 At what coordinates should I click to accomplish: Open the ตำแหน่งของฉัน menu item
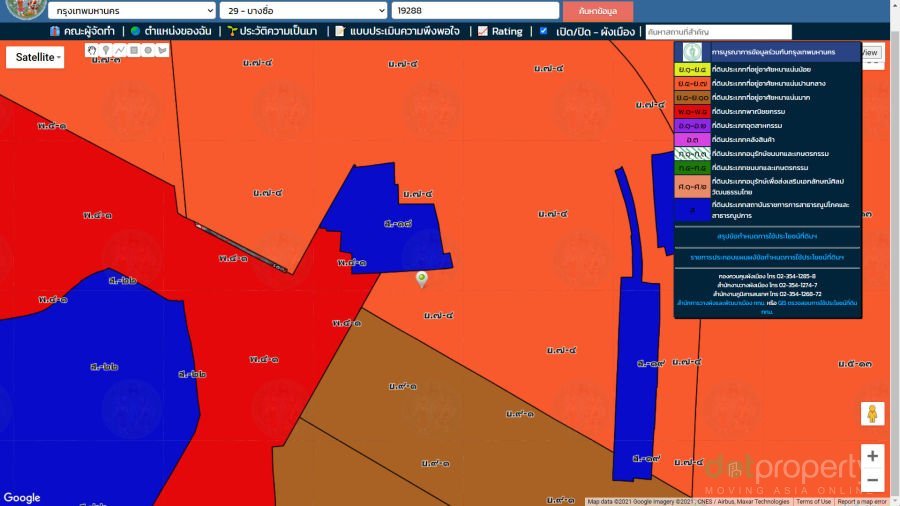170,31
